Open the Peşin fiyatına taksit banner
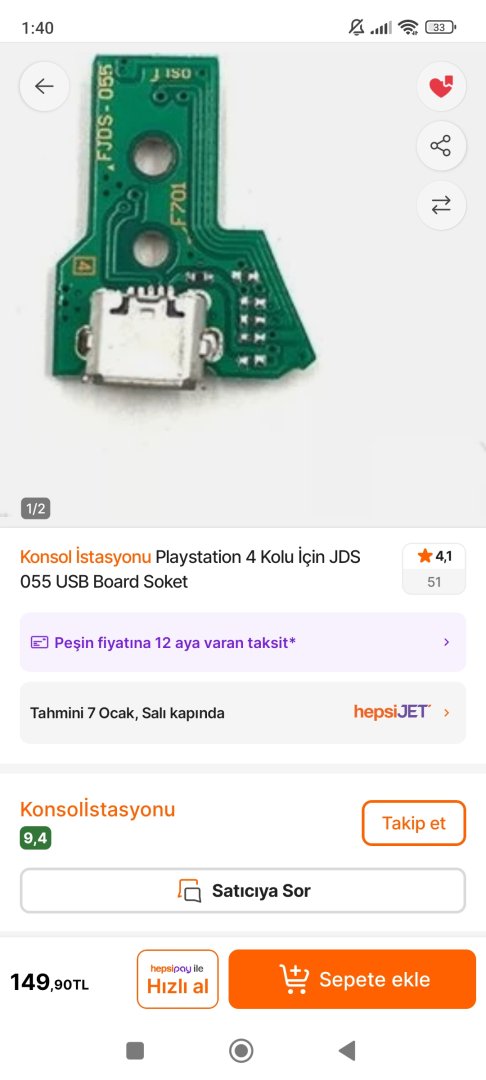 [x=243, y=642]
